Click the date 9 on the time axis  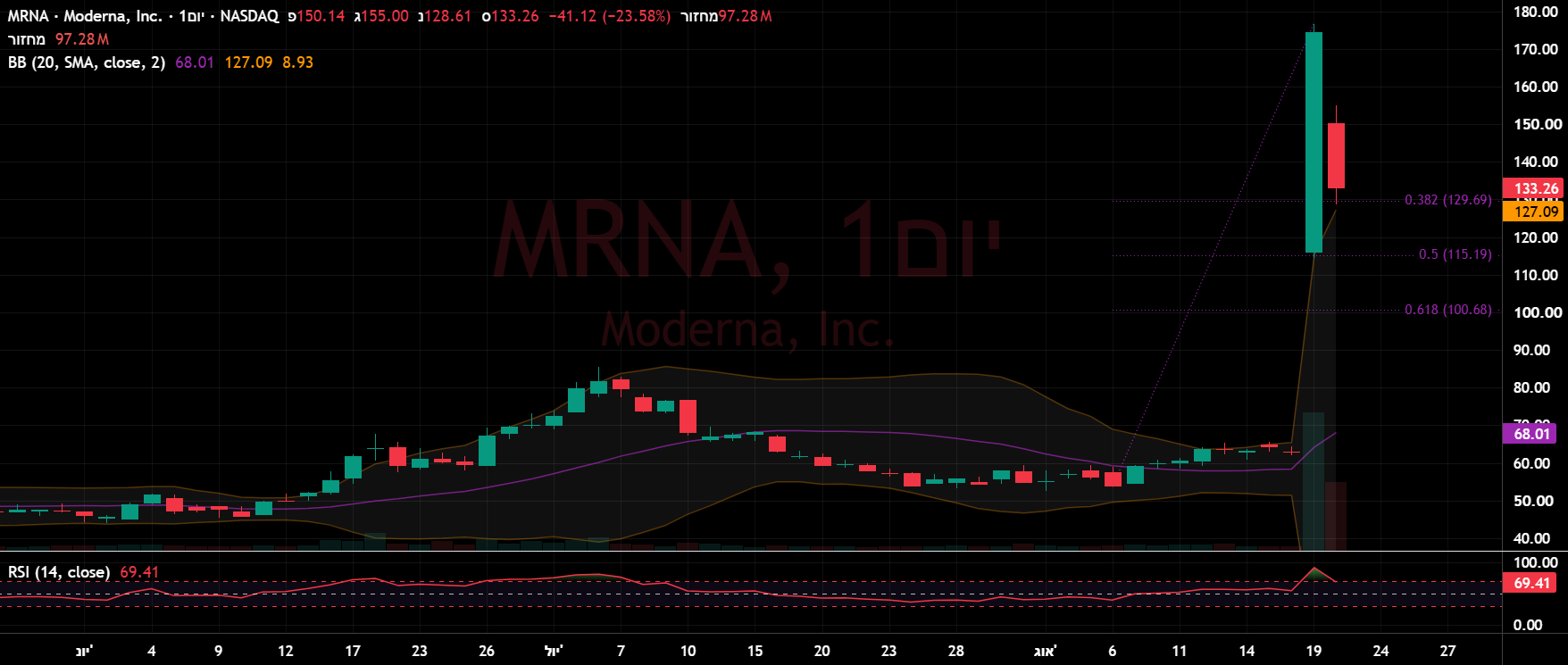coord(219,651)
